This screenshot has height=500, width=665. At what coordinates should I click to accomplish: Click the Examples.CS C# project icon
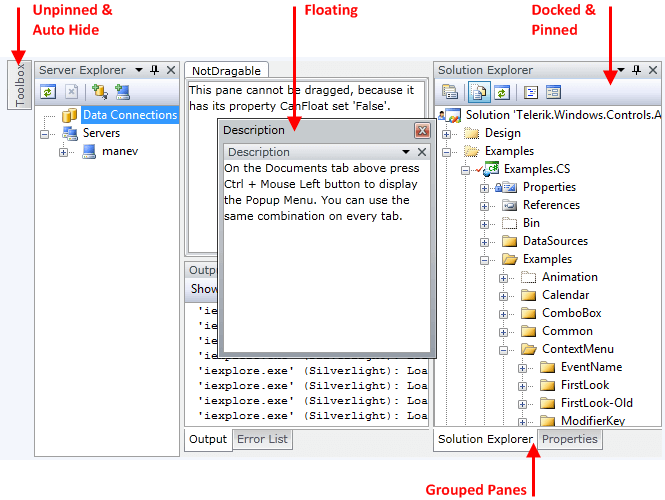[x=492, y=169]
